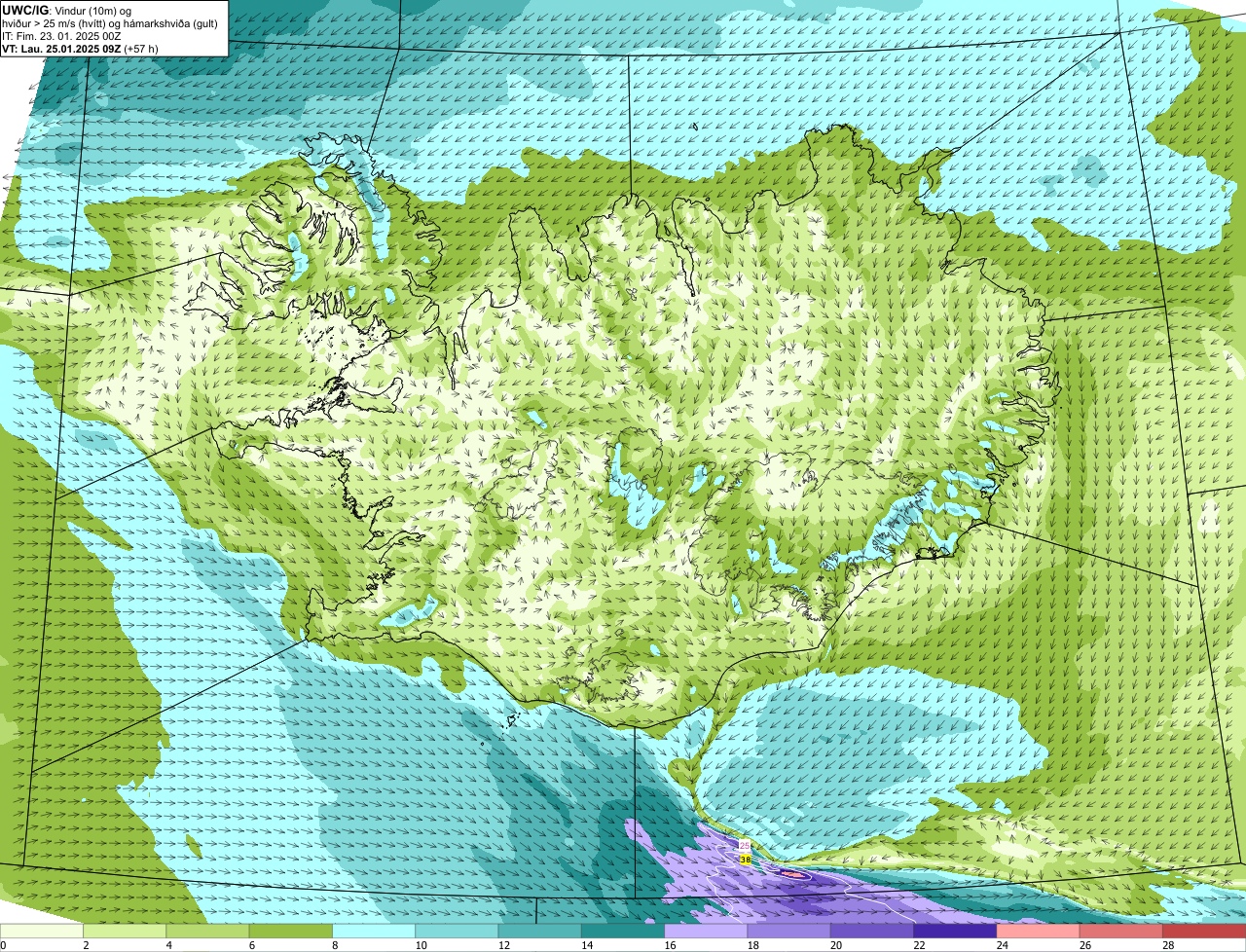This screenshot has width=1246, height=952.
Task: Click the 20–22 m/s violet legend swatch
Action: [x=872, y=932]
